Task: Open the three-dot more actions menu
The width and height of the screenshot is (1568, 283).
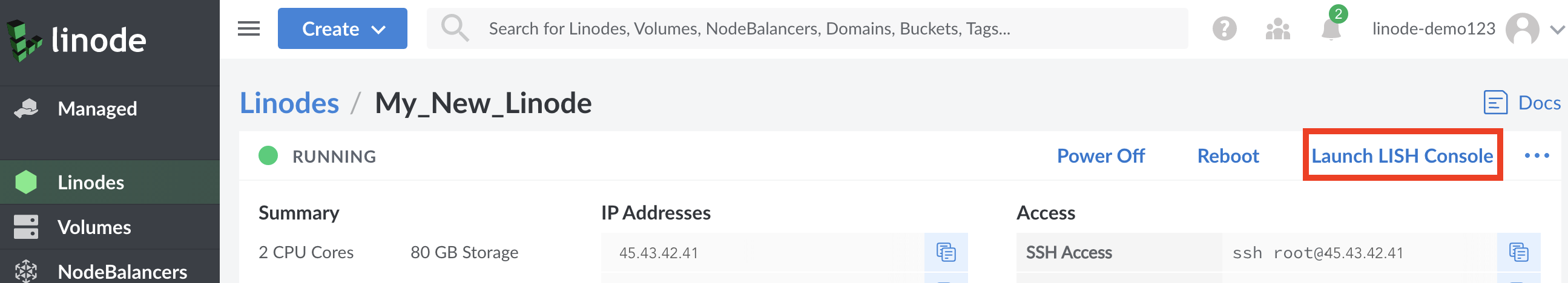Action: click(1537, 156)
